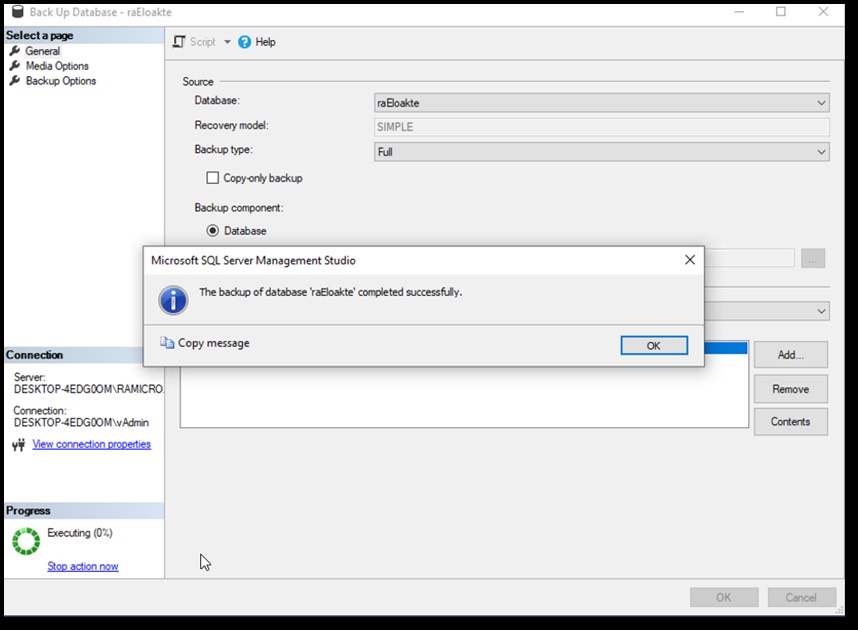This screenshot has height=630, width=858.
Task: Click the blue information icon in dialog
Action: coord(173,300)
